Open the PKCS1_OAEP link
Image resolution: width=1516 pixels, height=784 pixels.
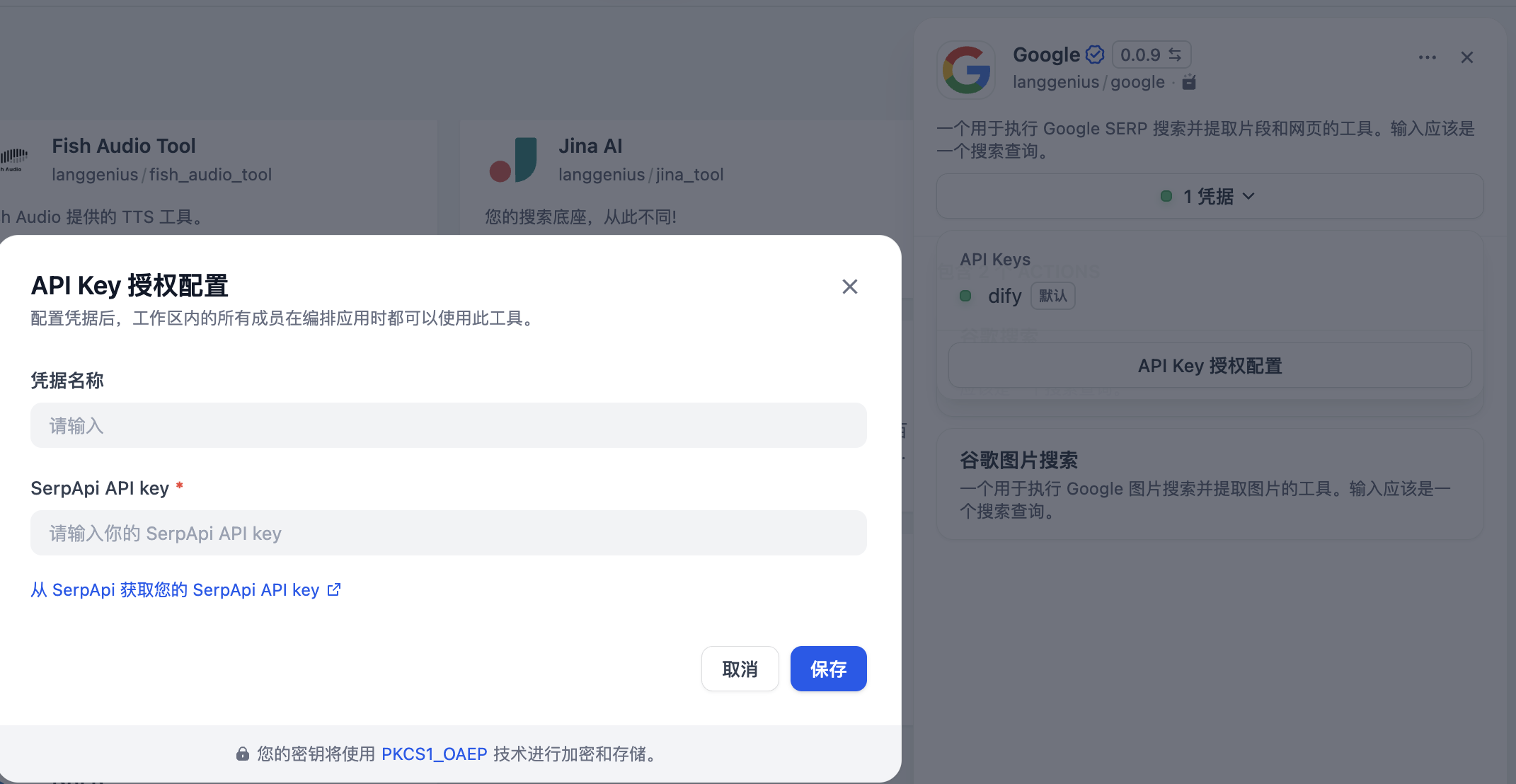[434, 754]
